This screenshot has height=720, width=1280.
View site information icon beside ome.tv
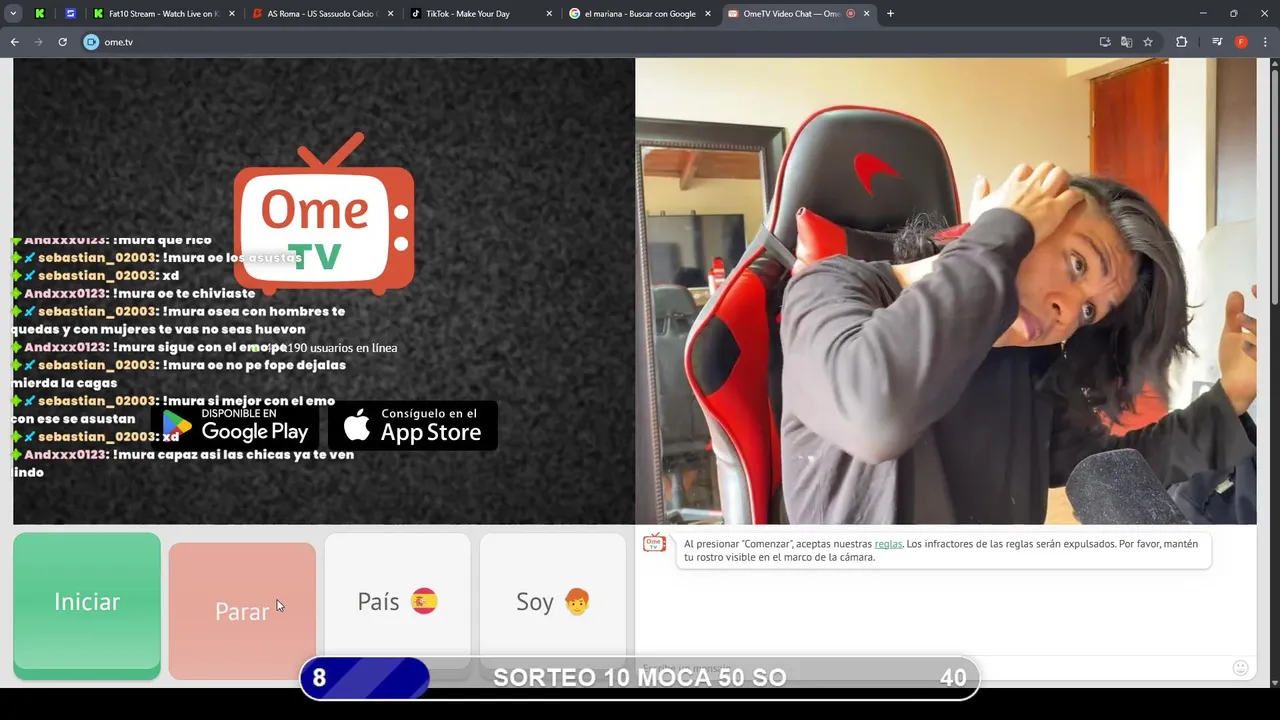coord(91,42)
